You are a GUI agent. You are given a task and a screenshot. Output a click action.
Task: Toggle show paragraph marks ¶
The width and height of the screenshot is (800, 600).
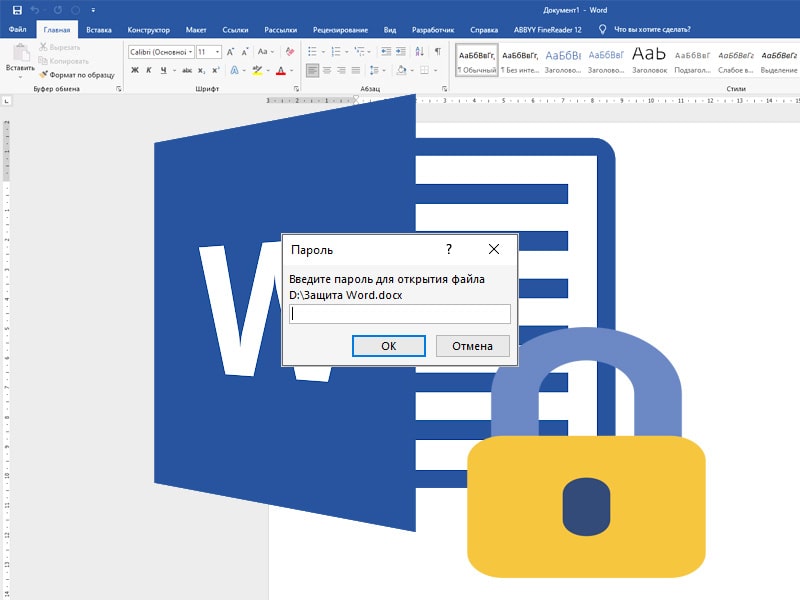coord(438,52)
